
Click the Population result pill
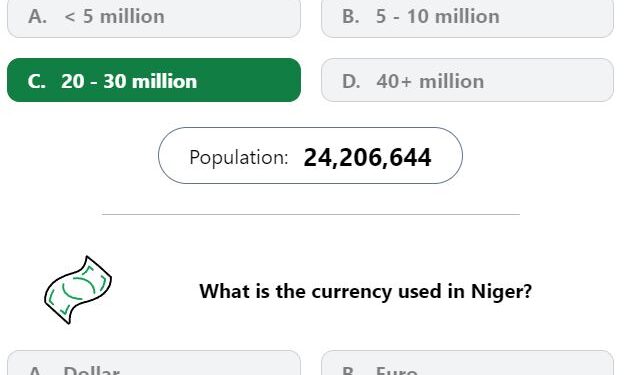coord(310,156)
